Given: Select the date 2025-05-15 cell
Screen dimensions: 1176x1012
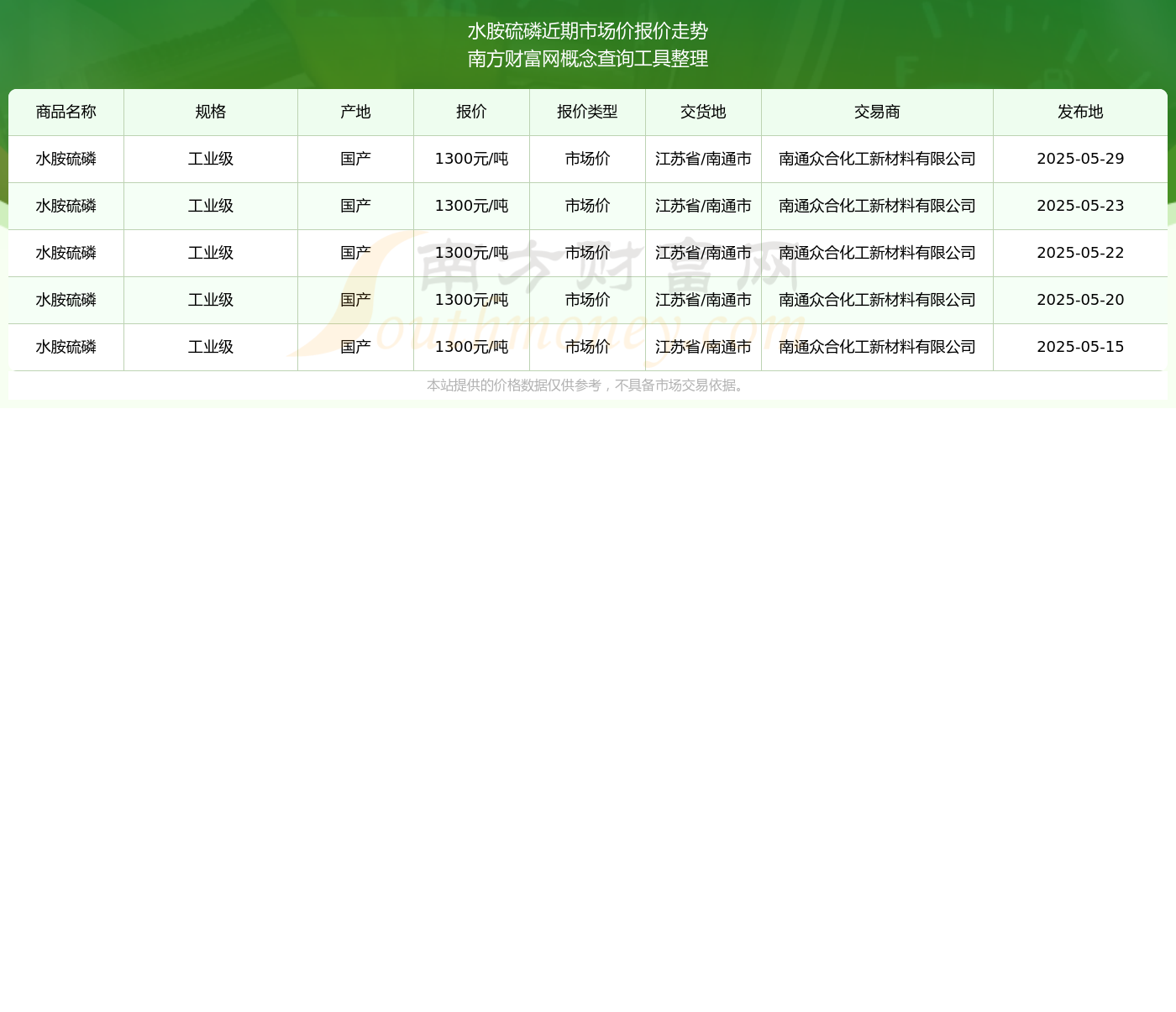Looking at the screenshot, I should point(1080,347).
